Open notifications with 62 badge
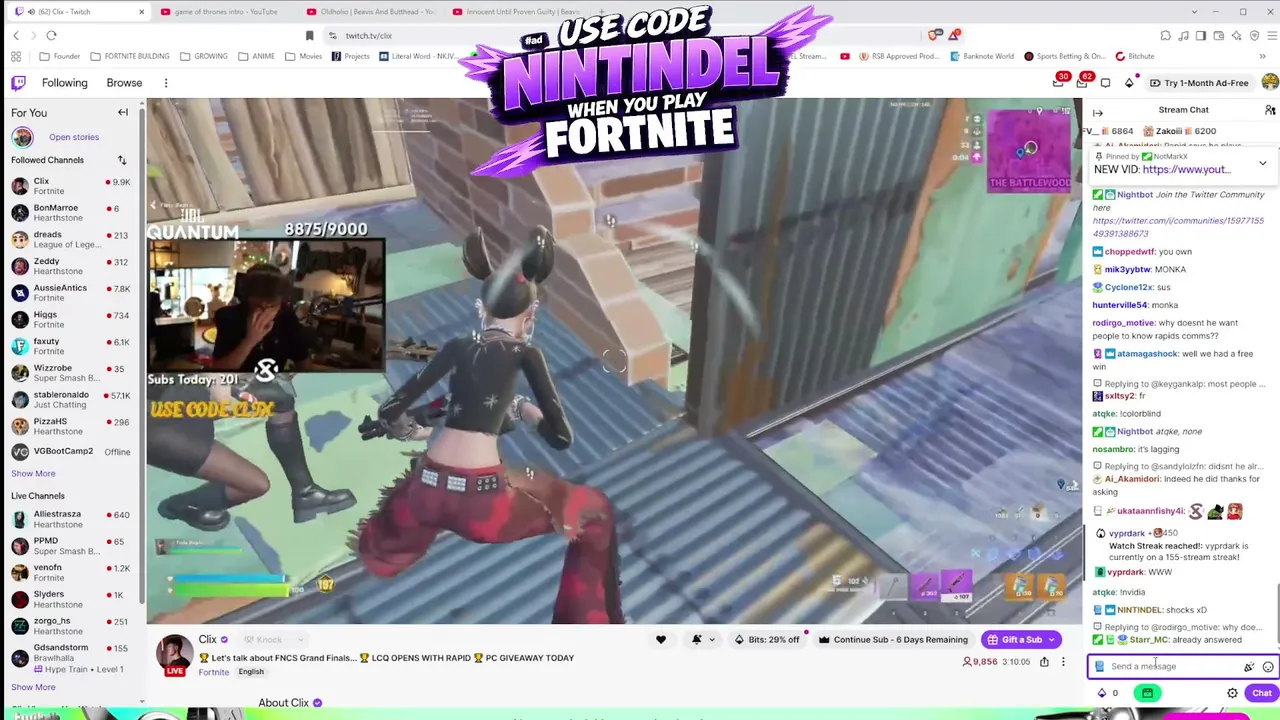Image resolution: width=1280 pixels, height=720 pixels. click(1083, 81)
